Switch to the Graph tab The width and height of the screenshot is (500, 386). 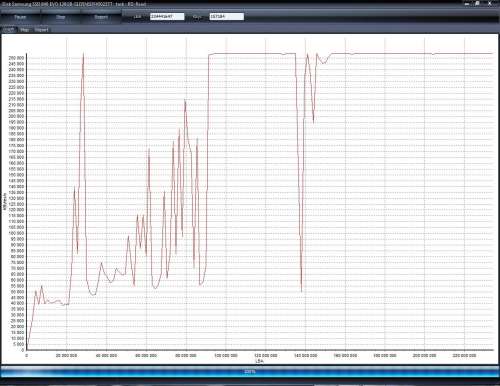coord(9,30)
